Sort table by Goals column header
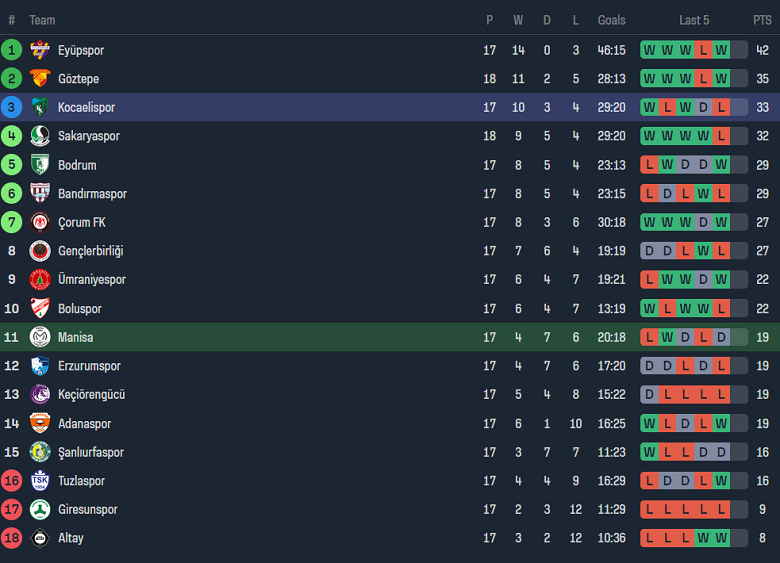Viewport: 780px width, 563px height. (x=611, y=20)
